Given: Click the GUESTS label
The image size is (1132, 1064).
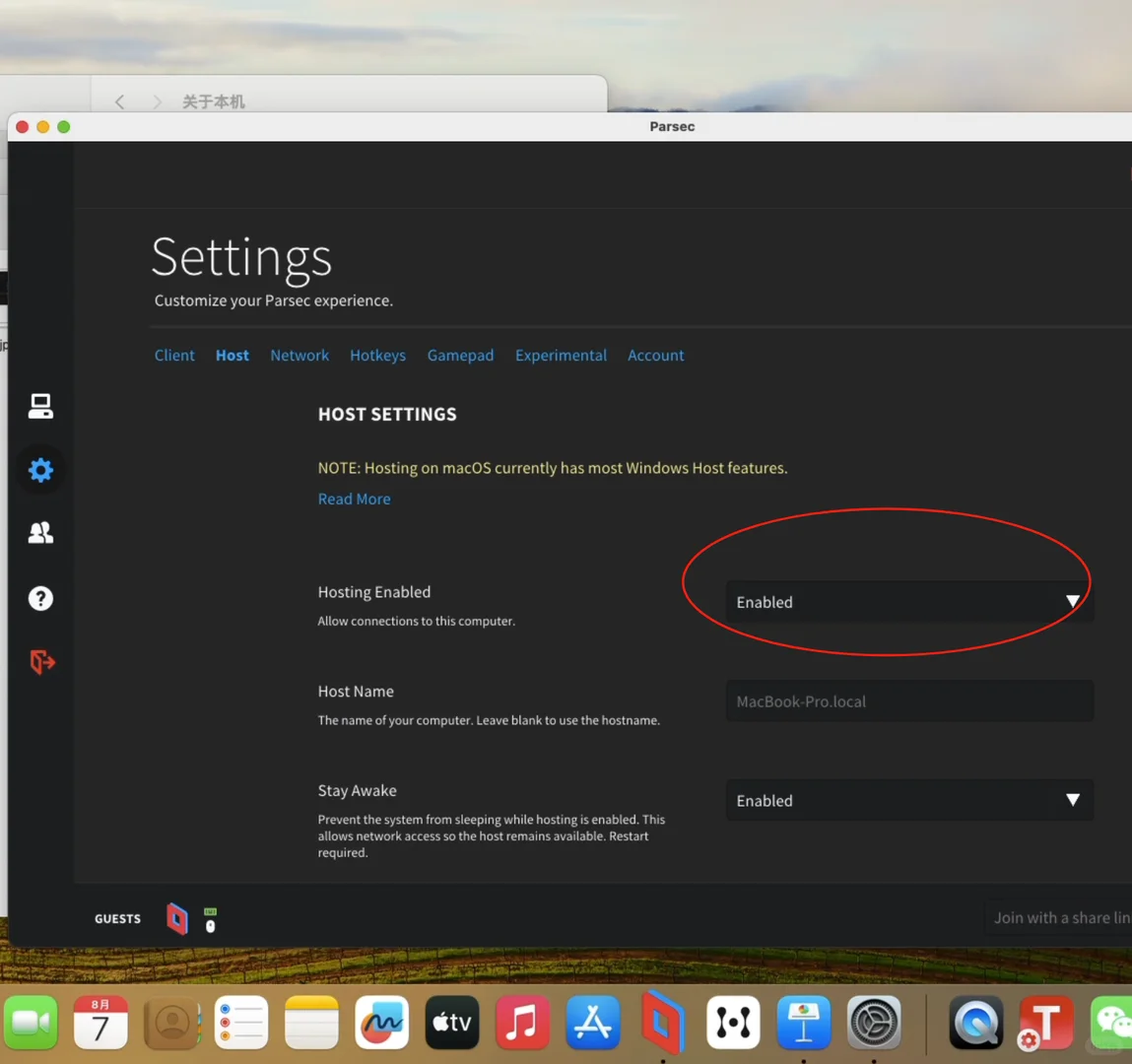Looking at the screenshot, I should pos(117,919).
